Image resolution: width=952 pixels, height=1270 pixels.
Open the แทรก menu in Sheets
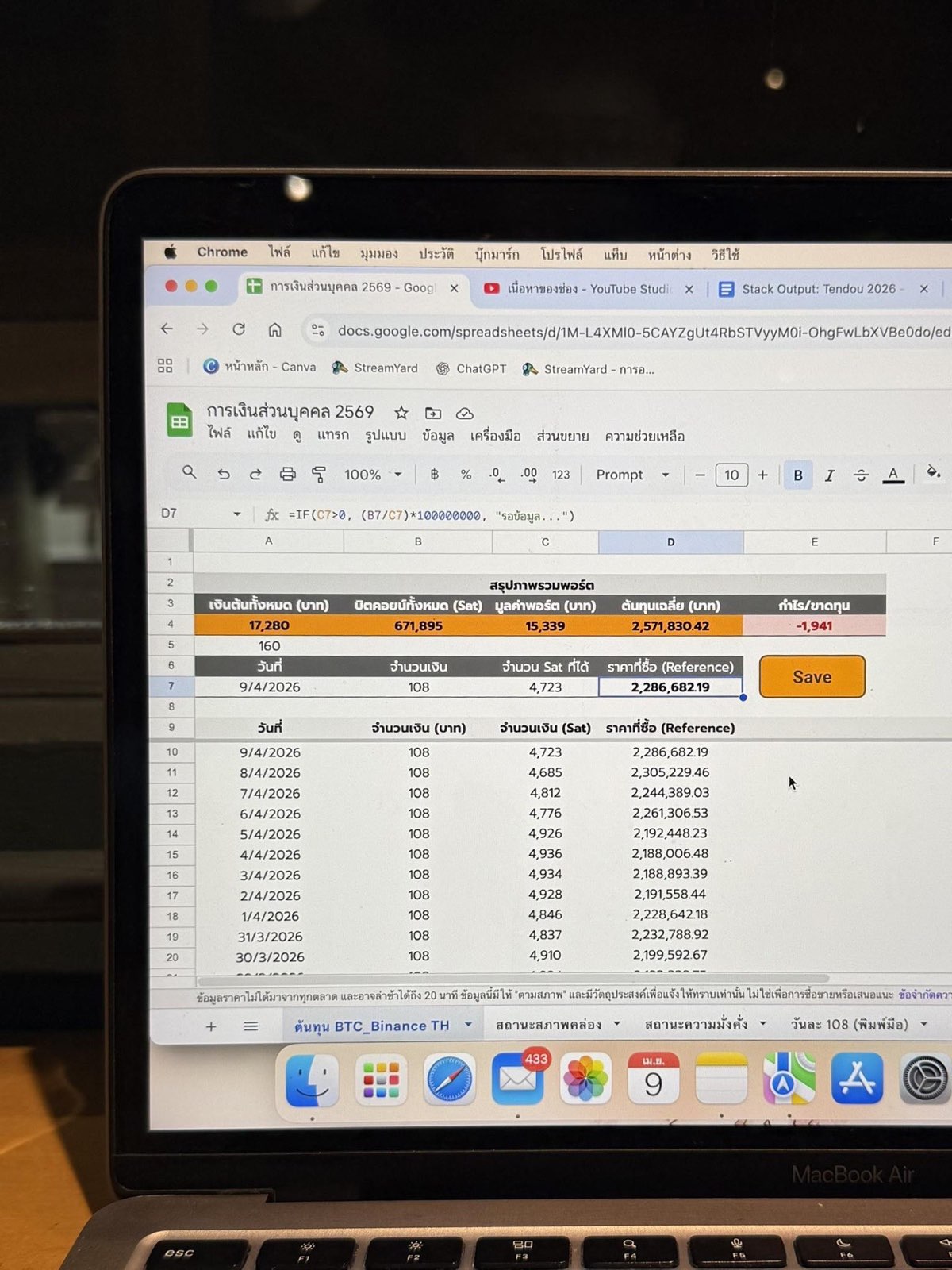click(333, 435)
